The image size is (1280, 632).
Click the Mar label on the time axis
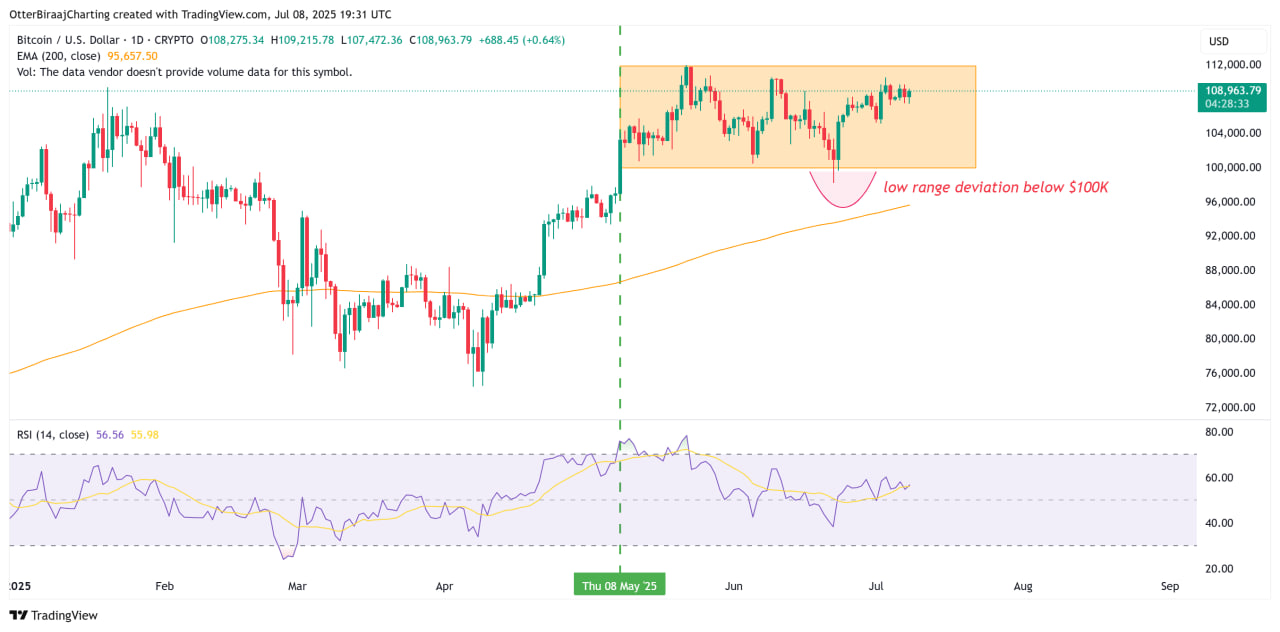(296, 585)
